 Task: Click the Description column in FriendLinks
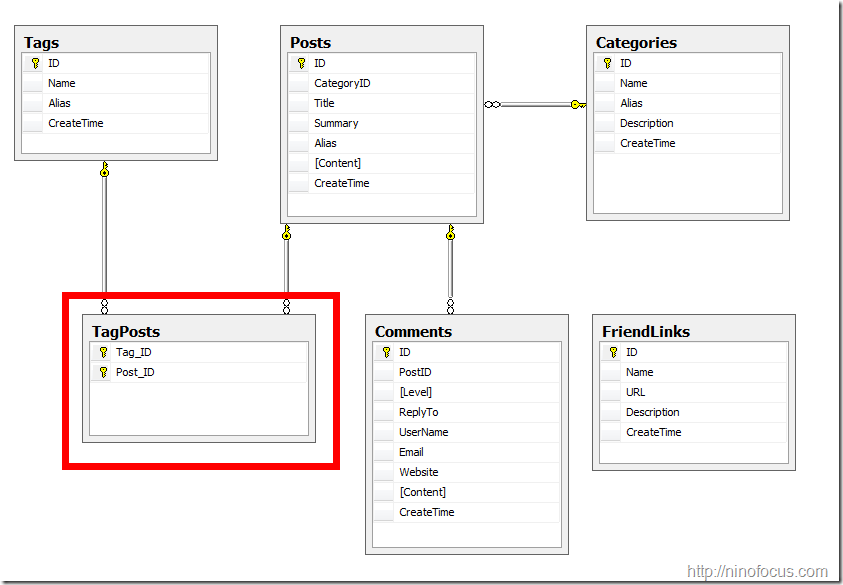(x=694, y=412)
